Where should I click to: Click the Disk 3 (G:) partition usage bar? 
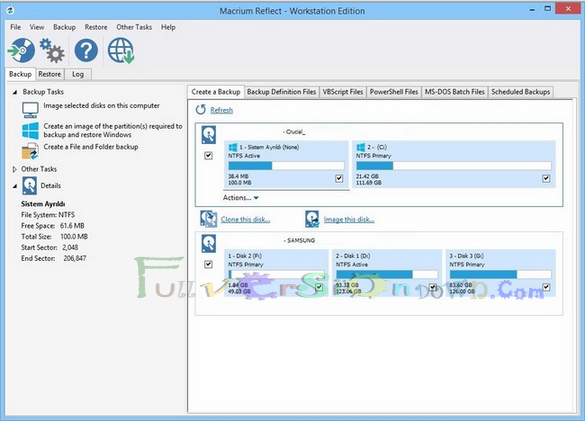coord(500,275)
